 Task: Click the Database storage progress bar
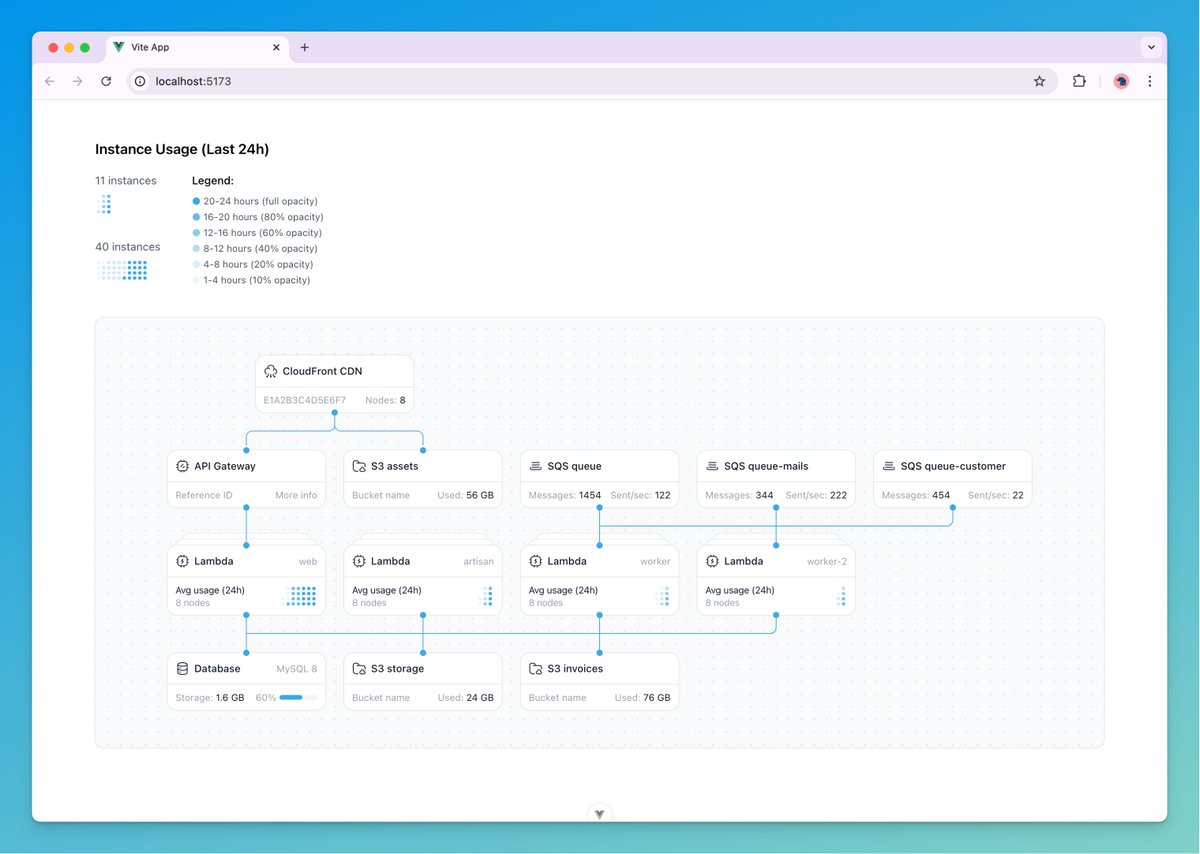298,697
